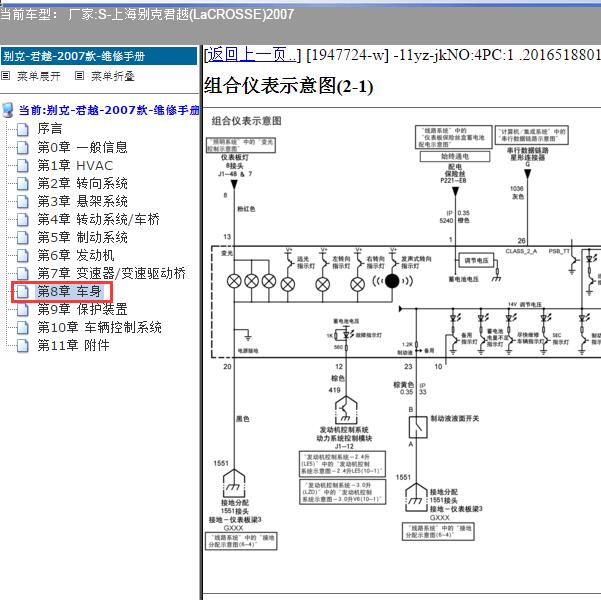Open 第5章 制动系统
This screenshot has height=600, width=601.
(82, 237)
